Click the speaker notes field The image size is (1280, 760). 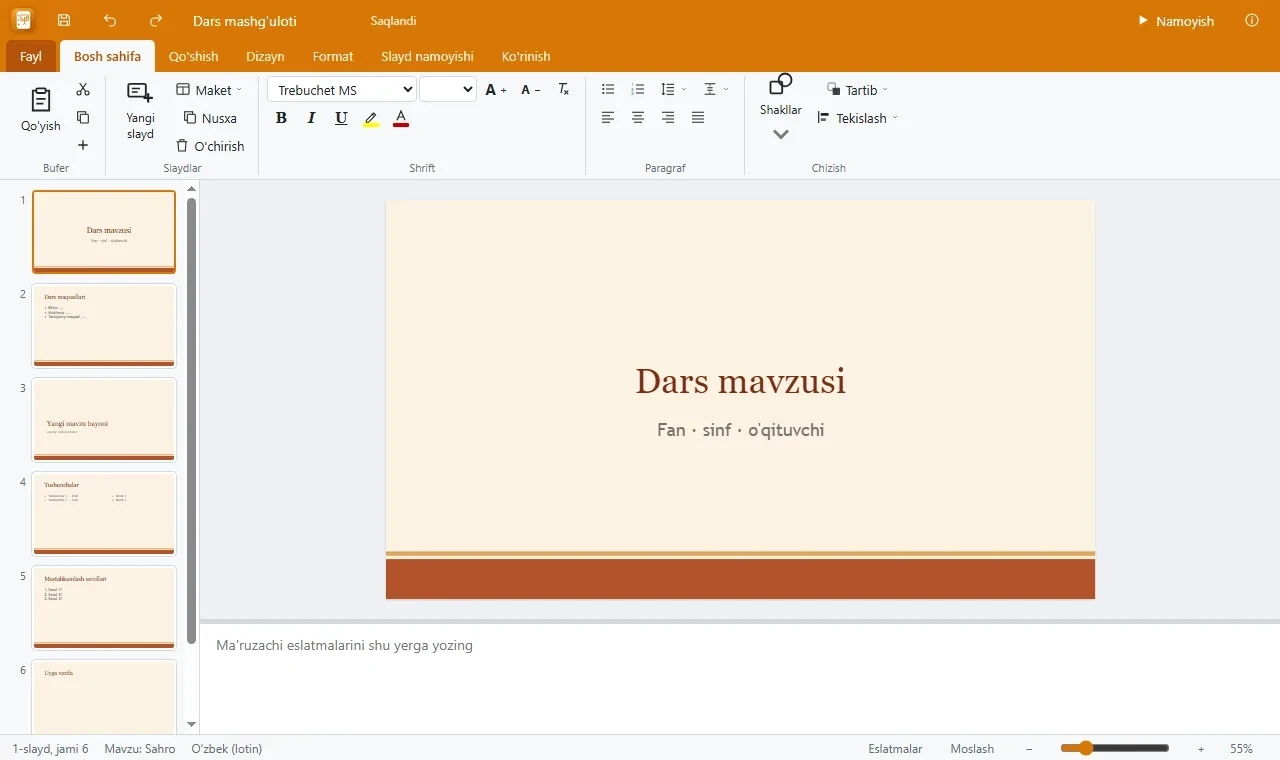tap(740, 679)
